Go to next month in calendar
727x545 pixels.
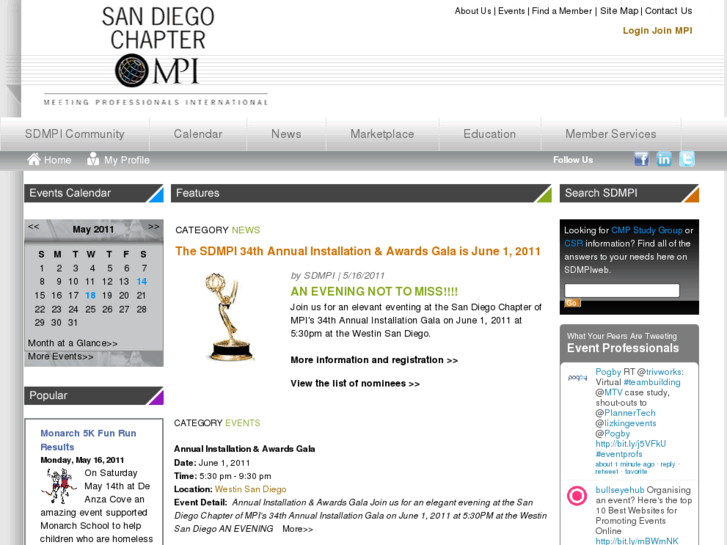[x=153, y=227]
